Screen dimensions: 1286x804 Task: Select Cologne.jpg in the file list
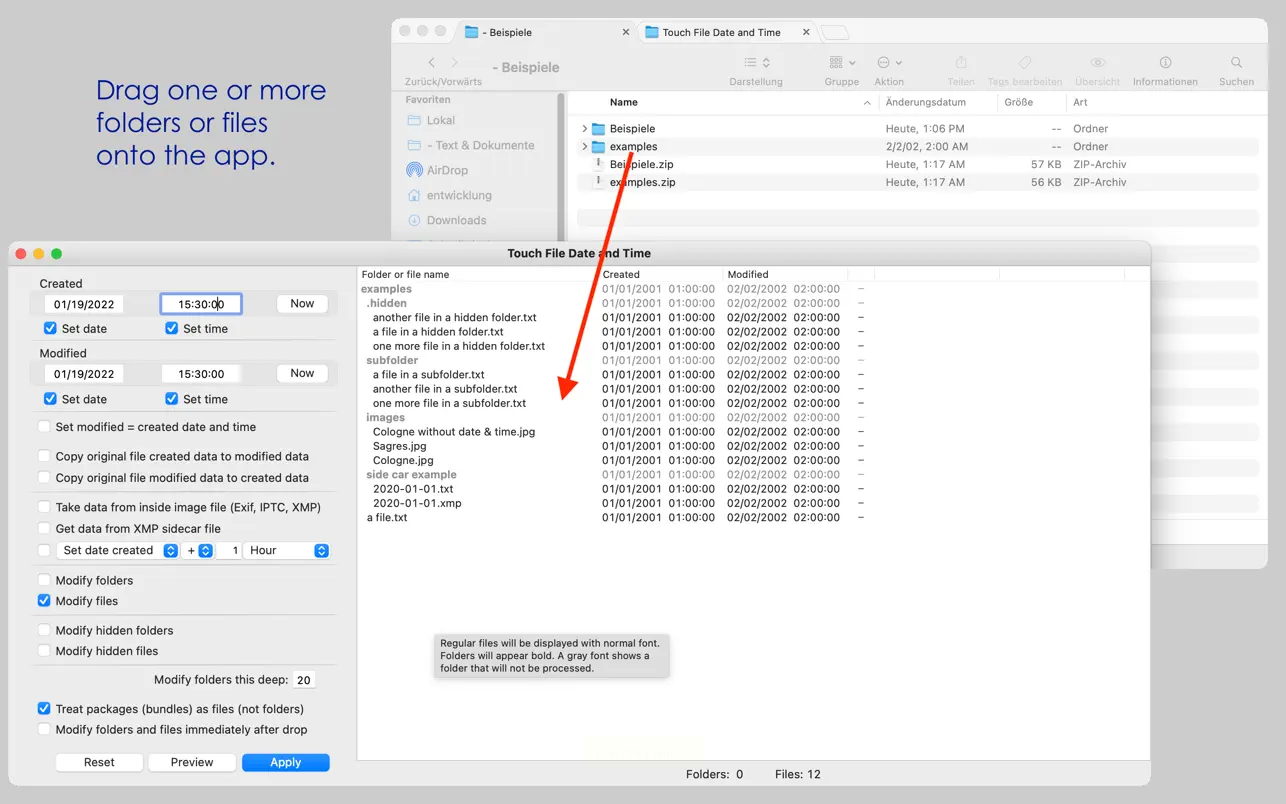click(403, 460)
